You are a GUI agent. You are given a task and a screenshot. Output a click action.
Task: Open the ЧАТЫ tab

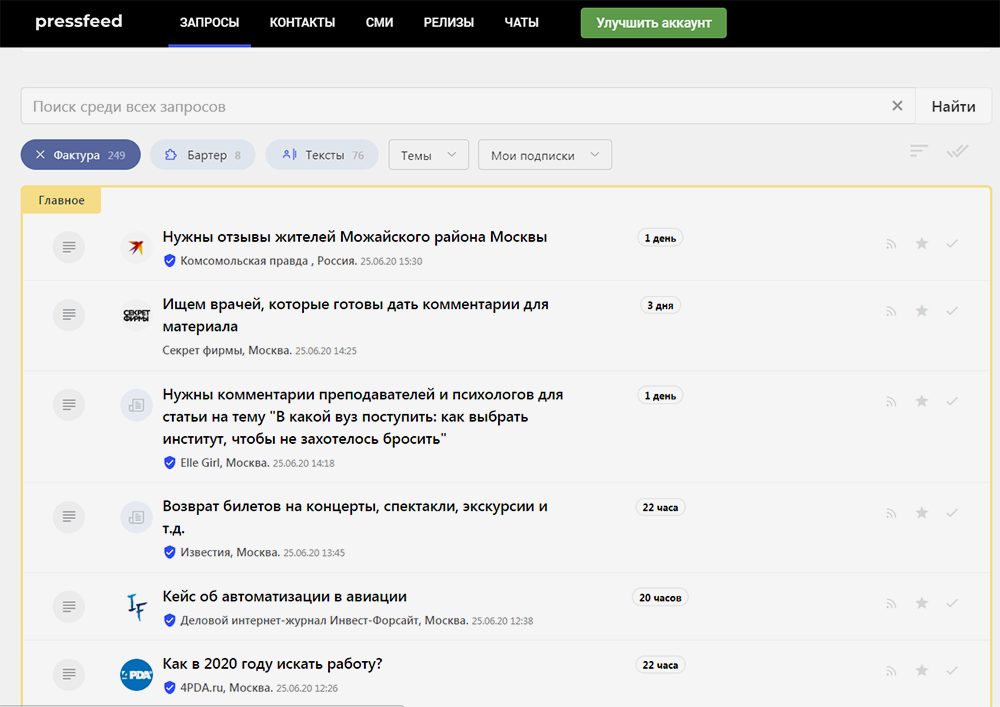point(522,22)
